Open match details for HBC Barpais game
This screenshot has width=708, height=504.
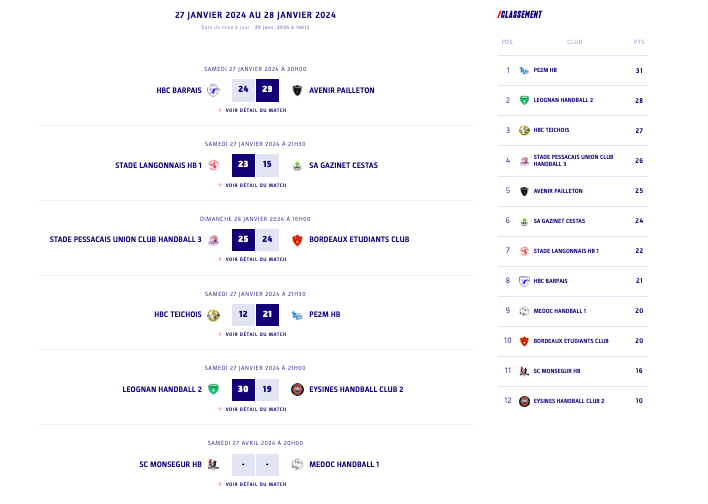point(255,110)
